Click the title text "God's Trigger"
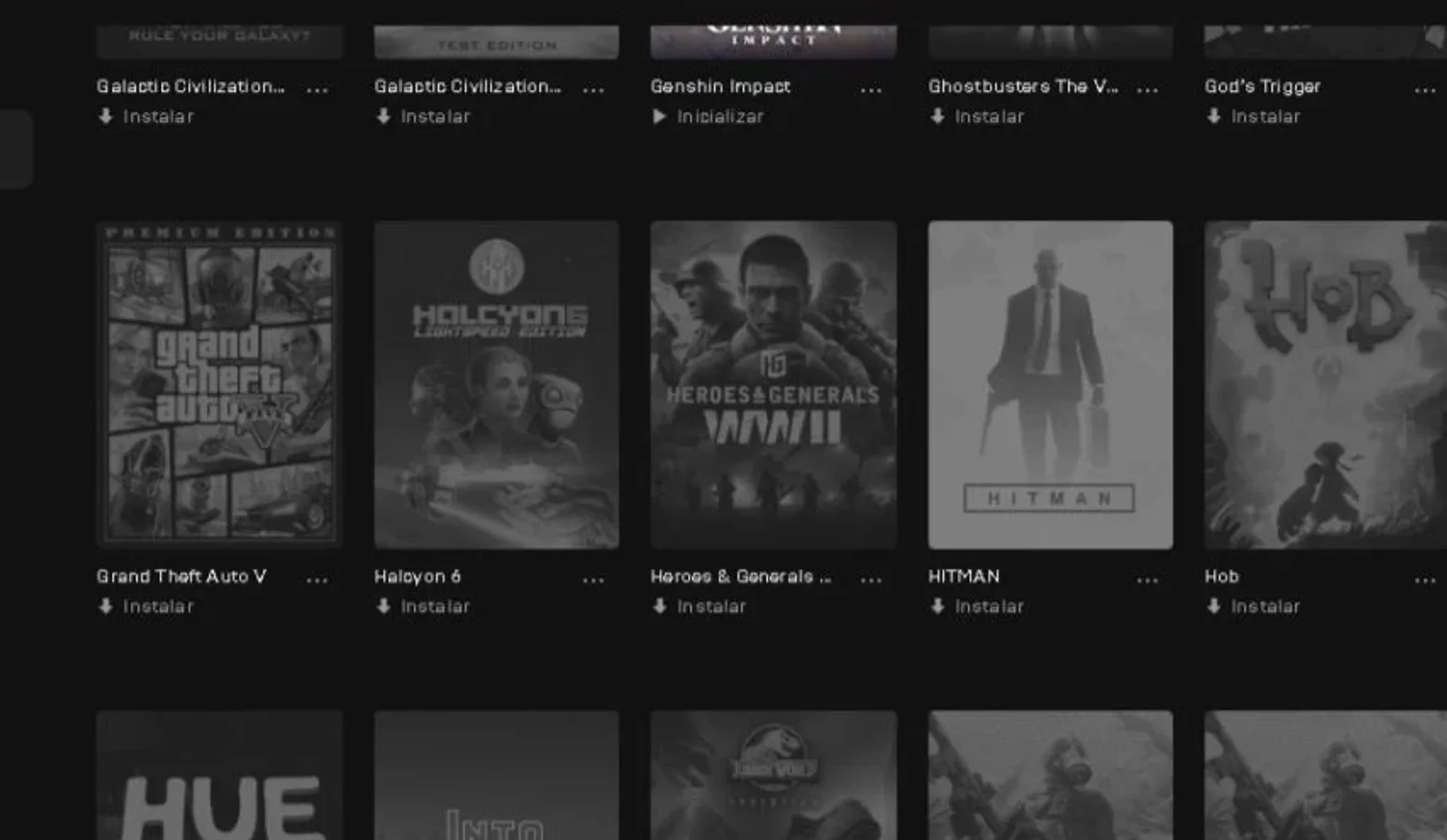The width and height of the screenshot is (1447, 840). tap(1262, 86)
